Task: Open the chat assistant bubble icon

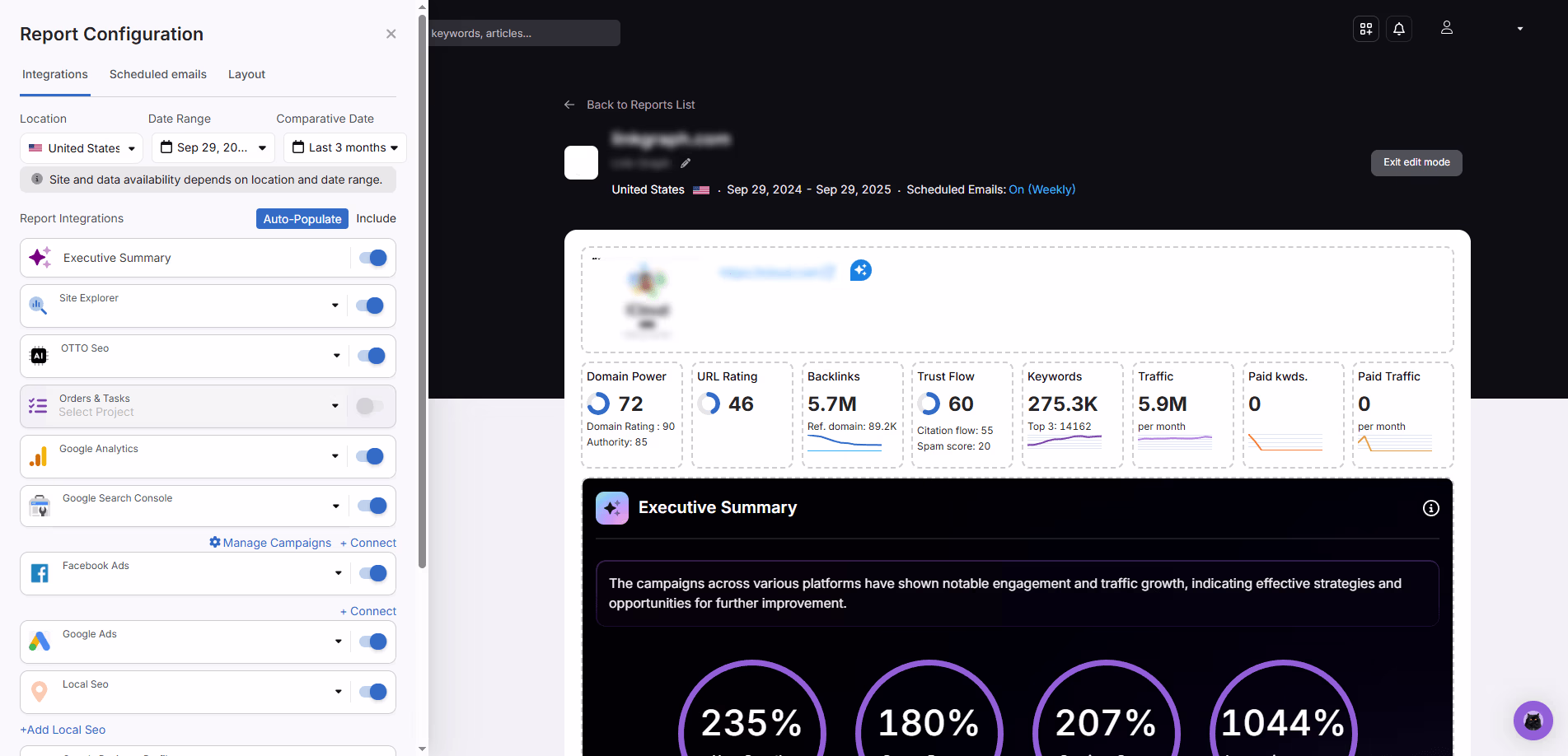Action: click(1533, 721)
